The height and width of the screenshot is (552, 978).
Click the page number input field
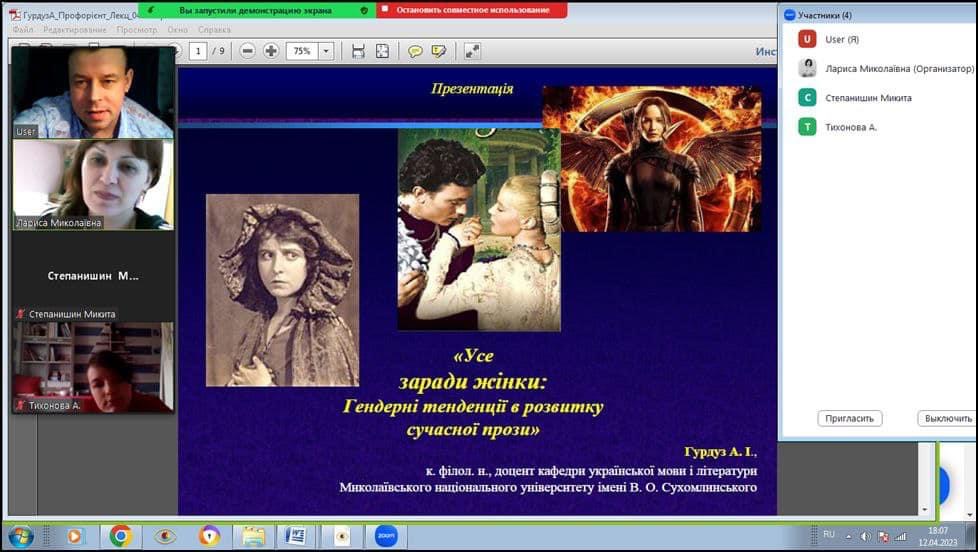pos(198,51)
